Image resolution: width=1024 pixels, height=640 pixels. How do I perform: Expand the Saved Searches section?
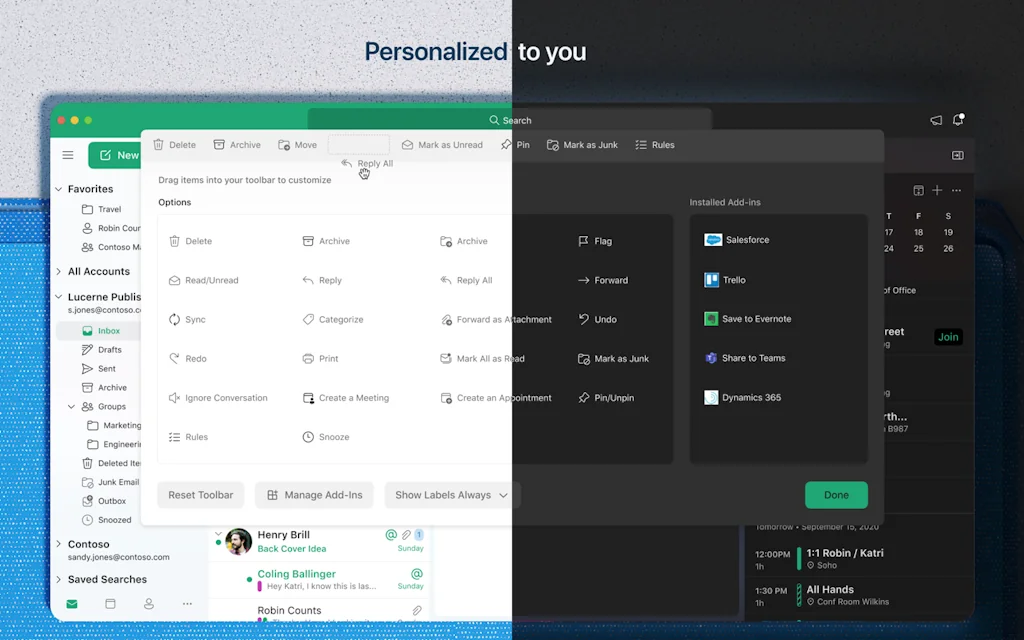pos(58,579)
